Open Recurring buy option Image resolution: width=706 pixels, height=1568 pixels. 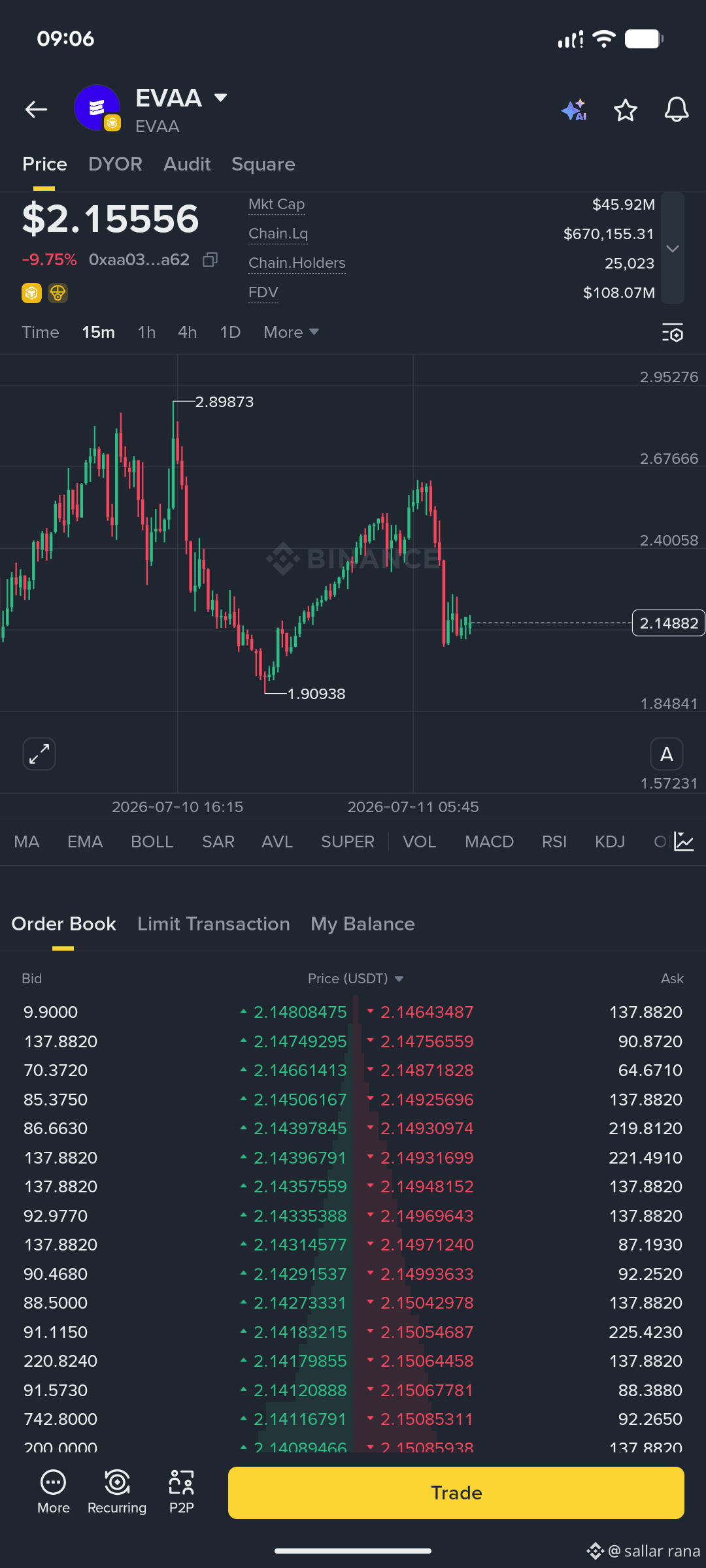click(117, 1492)
